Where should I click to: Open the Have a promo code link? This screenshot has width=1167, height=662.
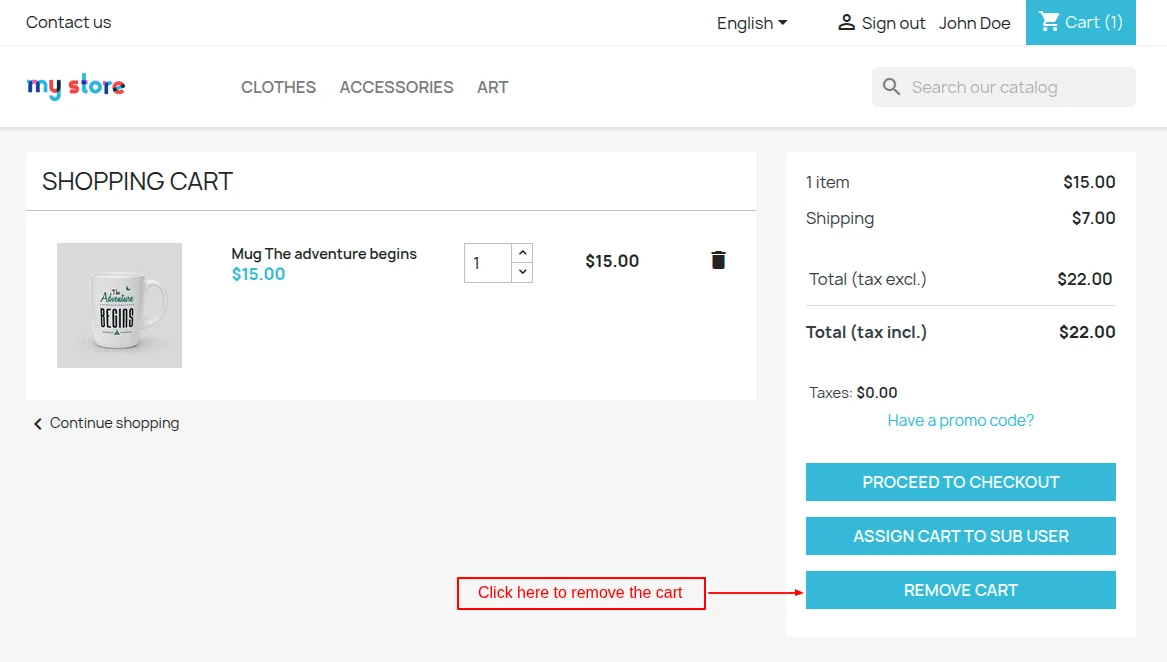pos(960,420)
